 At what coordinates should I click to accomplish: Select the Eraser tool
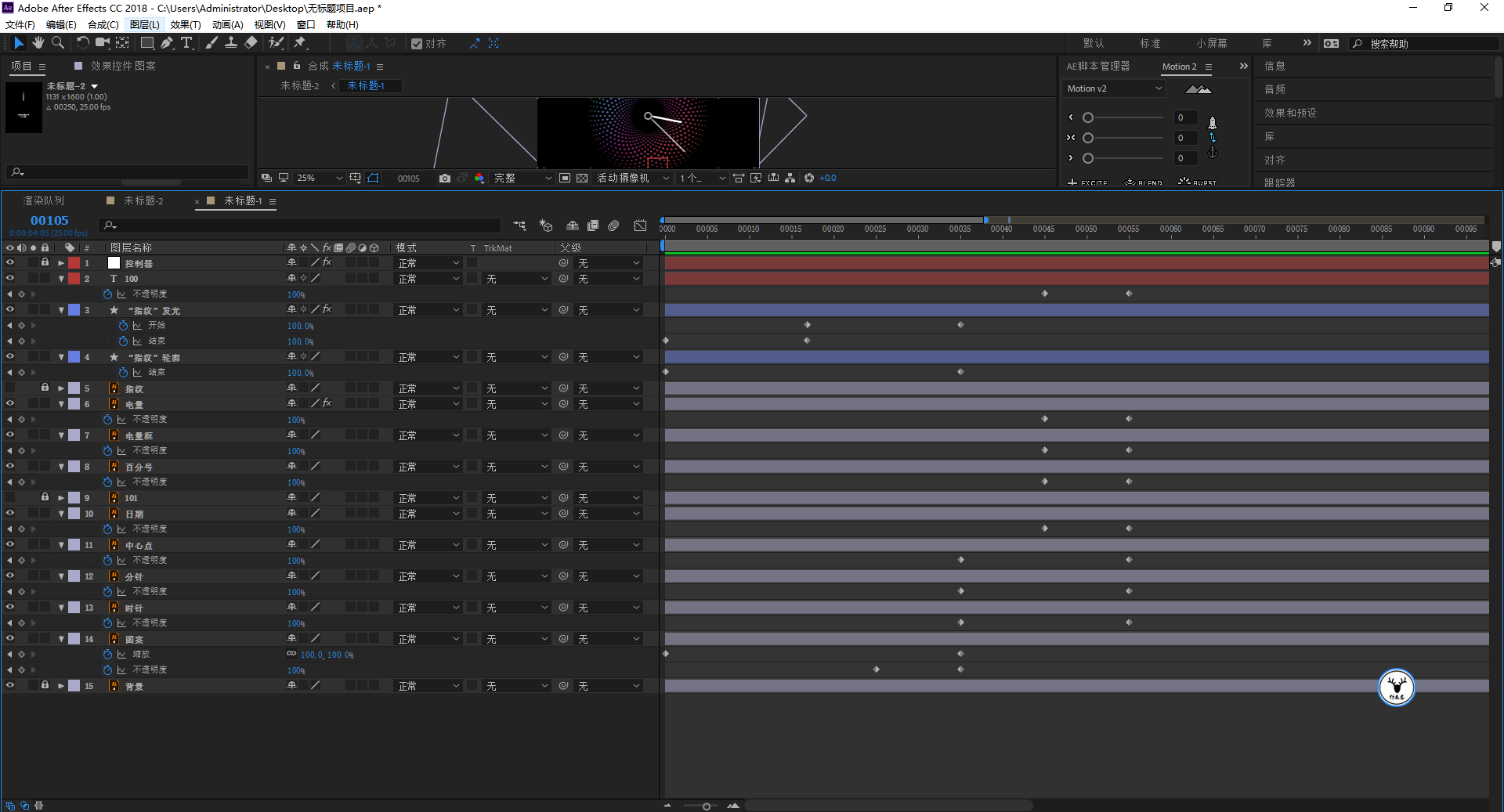251,43
